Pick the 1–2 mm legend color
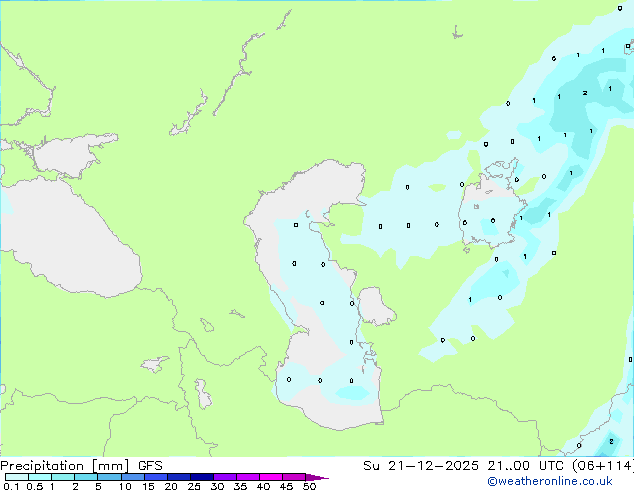Screen dimensions: 634x490 [x=63, y=477]
